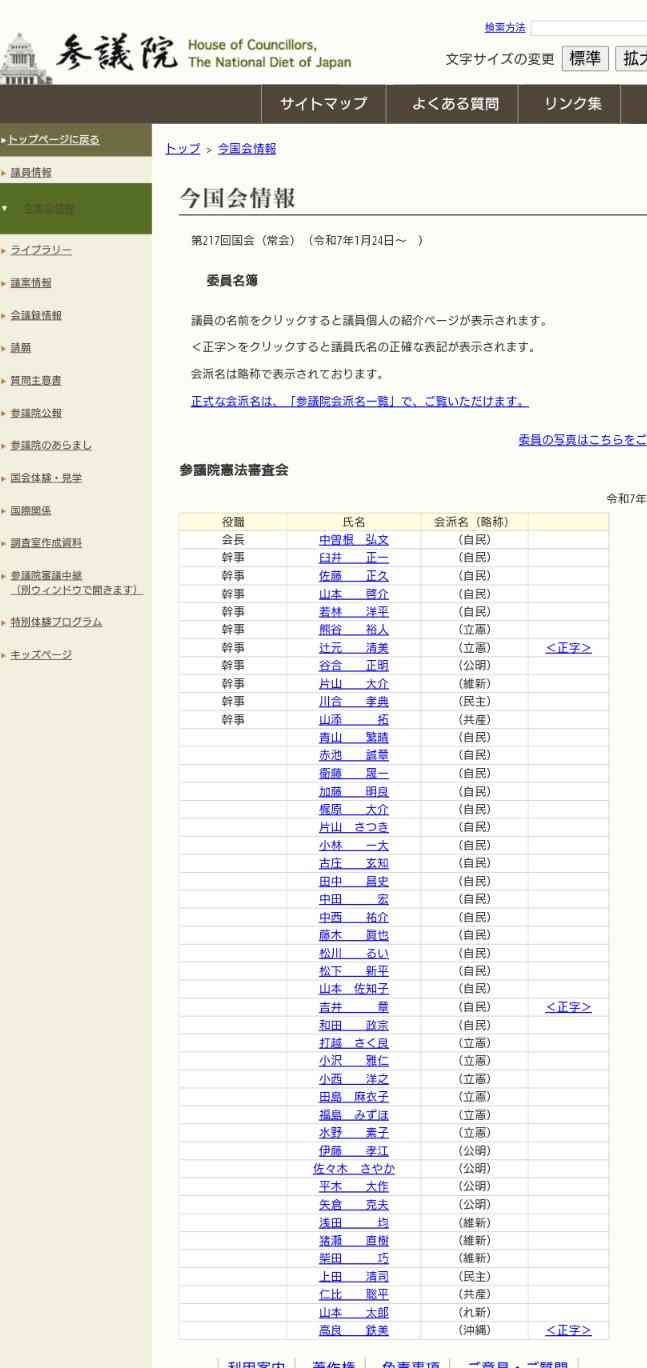647x1368 pixels.
Task: Open 辻元 清美's profile link
Action: [353, 648]
